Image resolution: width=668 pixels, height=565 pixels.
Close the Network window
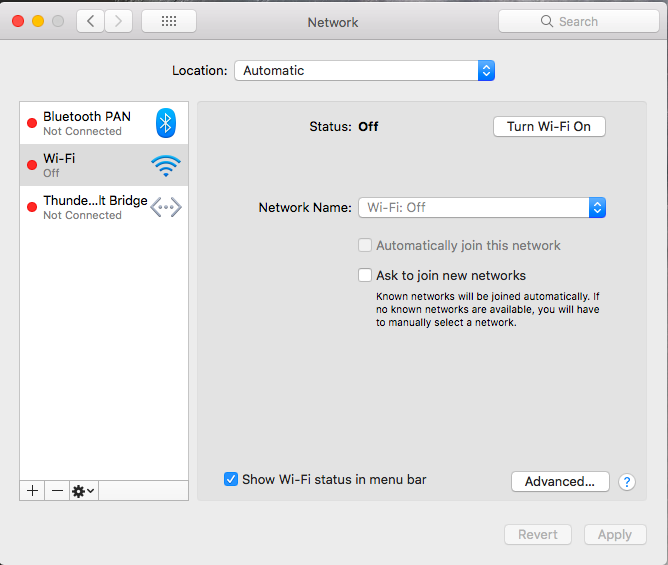pyautogui.click(x=18, y=21)
